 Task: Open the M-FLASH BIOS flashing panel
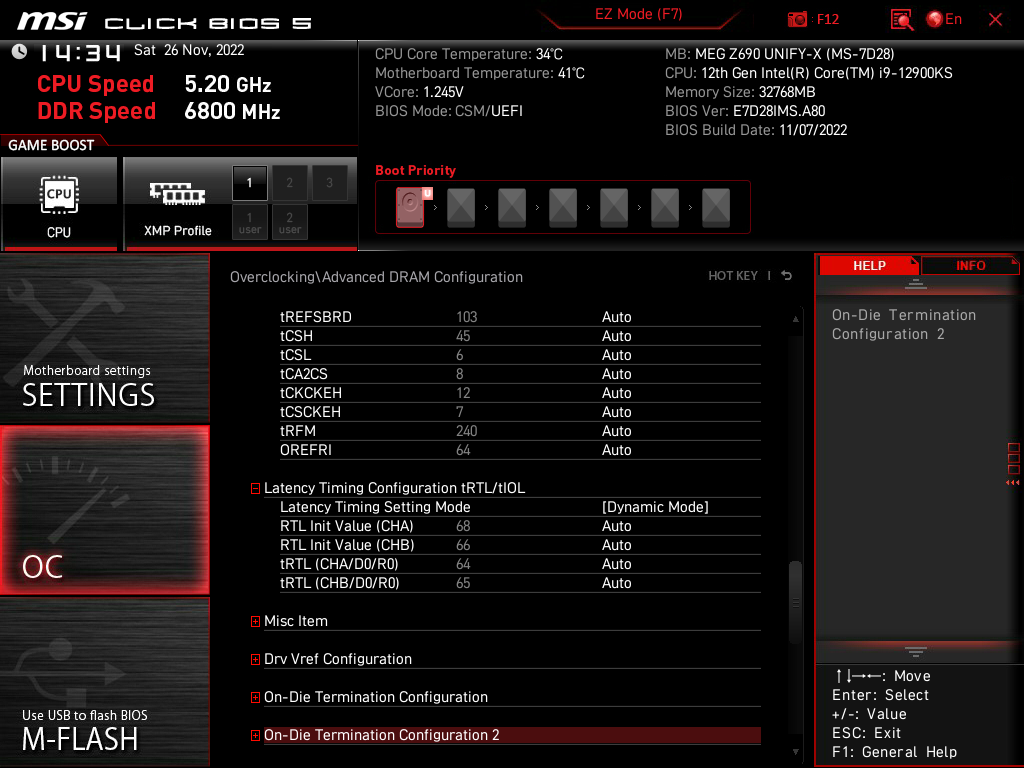pos(104,682)
